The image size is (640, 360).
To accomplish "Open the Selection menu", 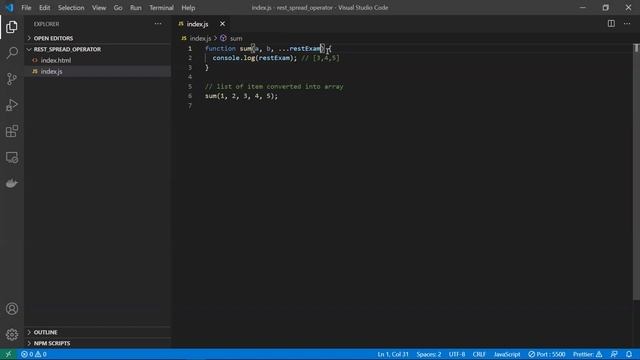I will tap(71, 7).
